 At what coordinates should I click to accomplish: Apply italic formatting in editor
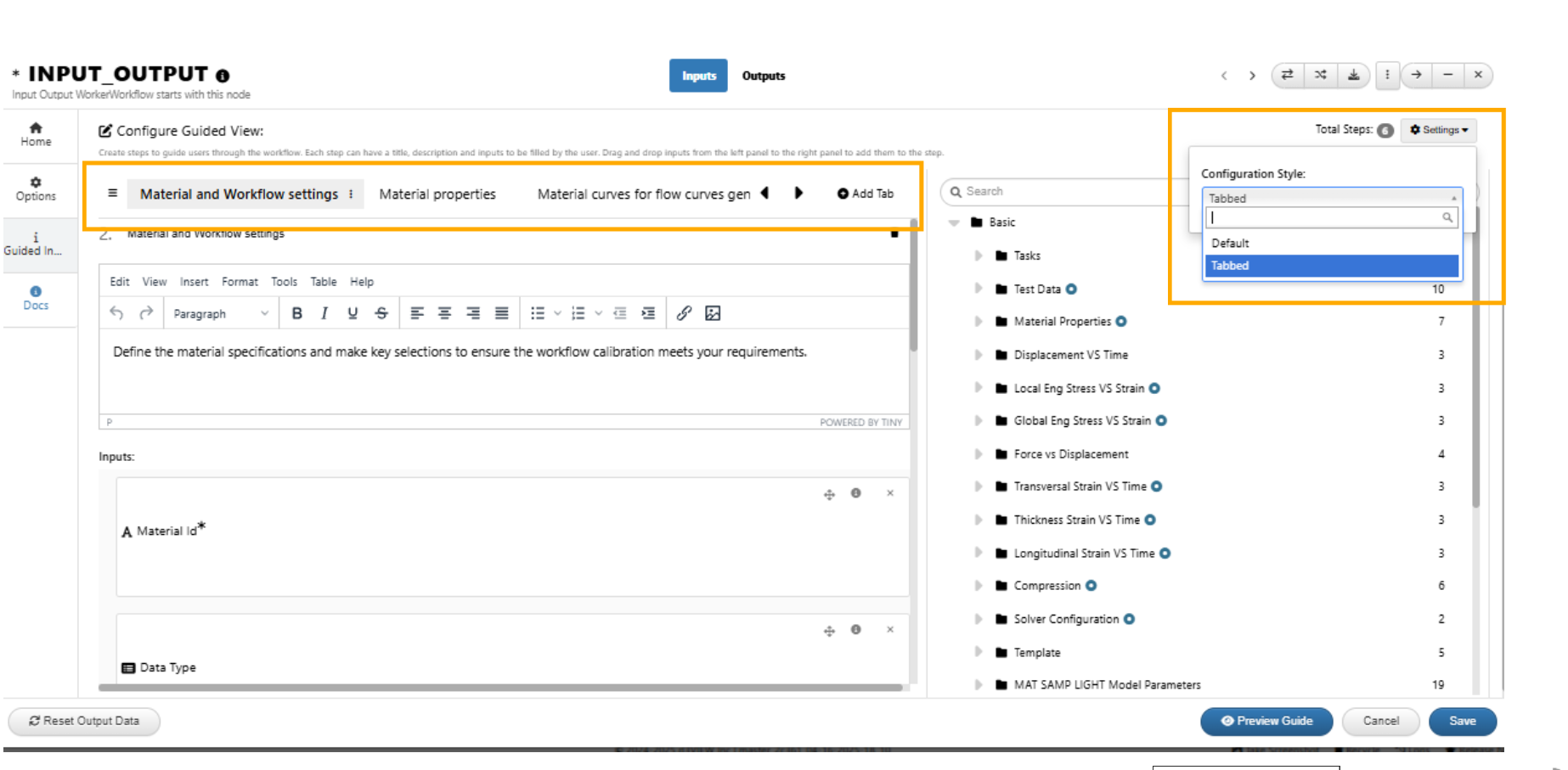(x=324, y=313)
